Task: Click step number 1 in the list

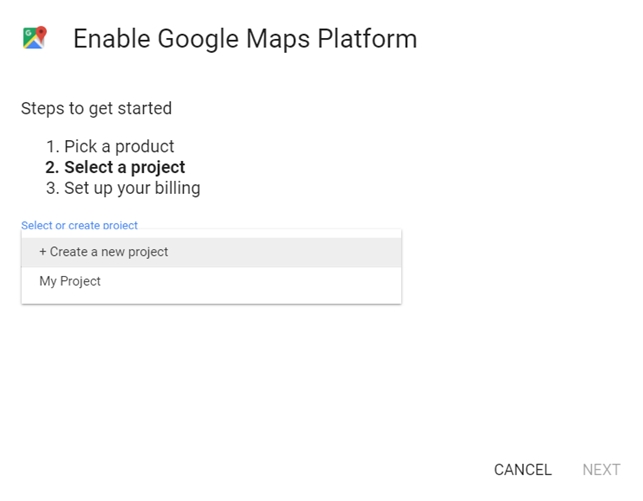Action: click(53, 147)
